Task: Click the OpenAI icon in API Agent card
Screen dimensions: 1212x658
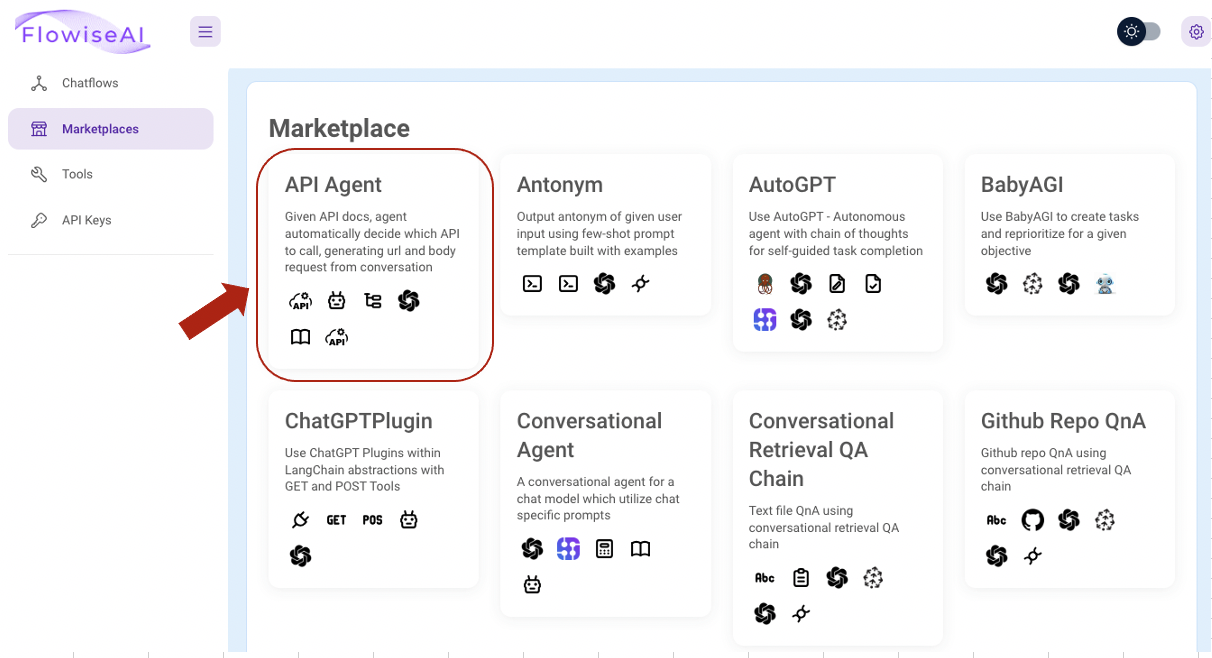Action: tap(409, 300)
